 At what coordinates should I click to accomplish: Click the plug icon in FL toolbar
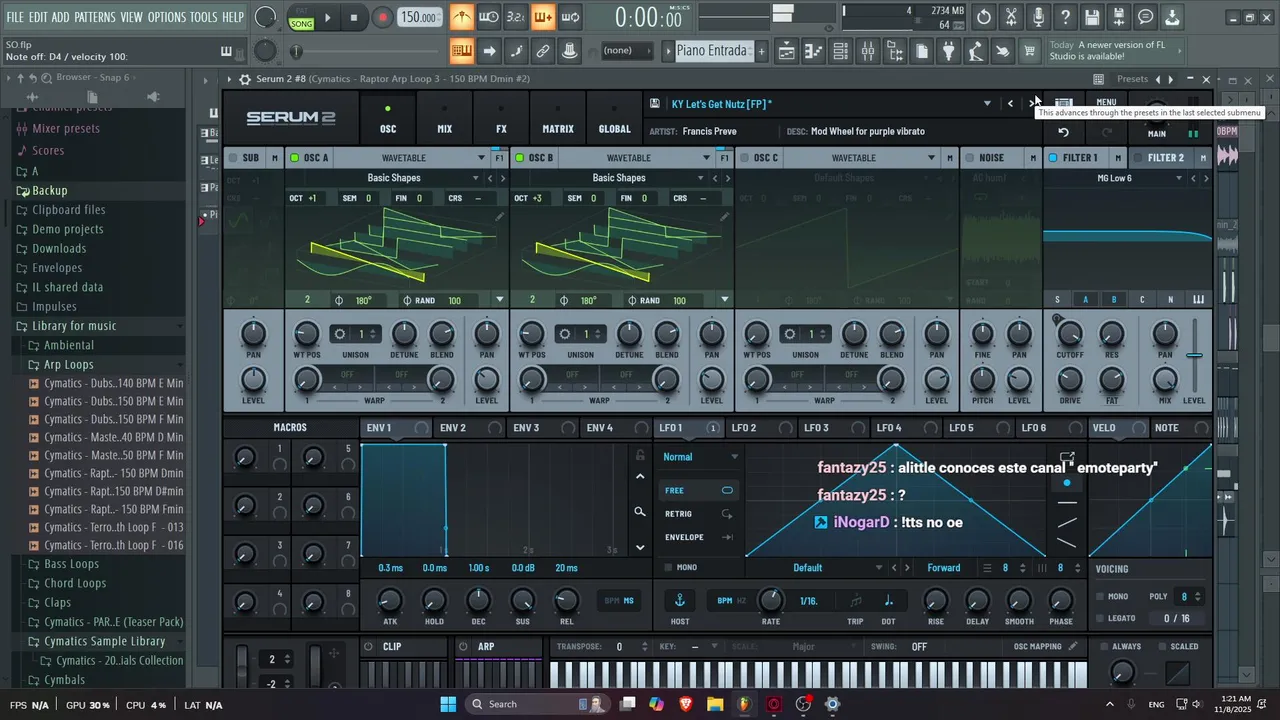point(948,51)
